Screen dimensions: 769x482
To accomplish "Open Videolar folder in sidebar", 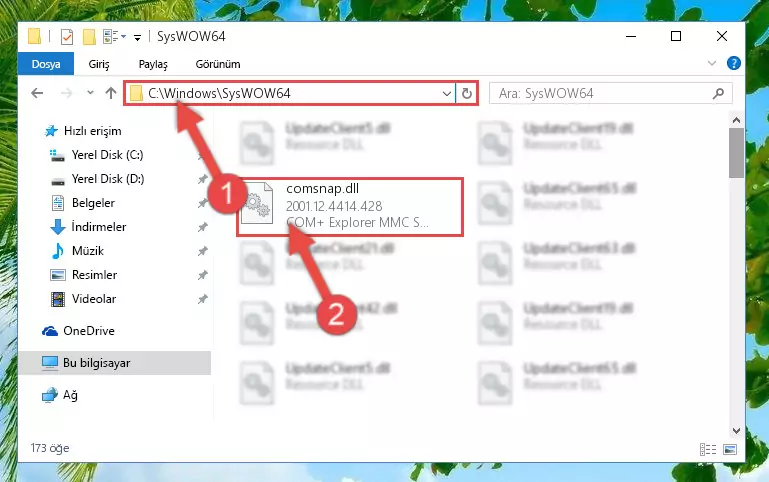I will [93, 299].
